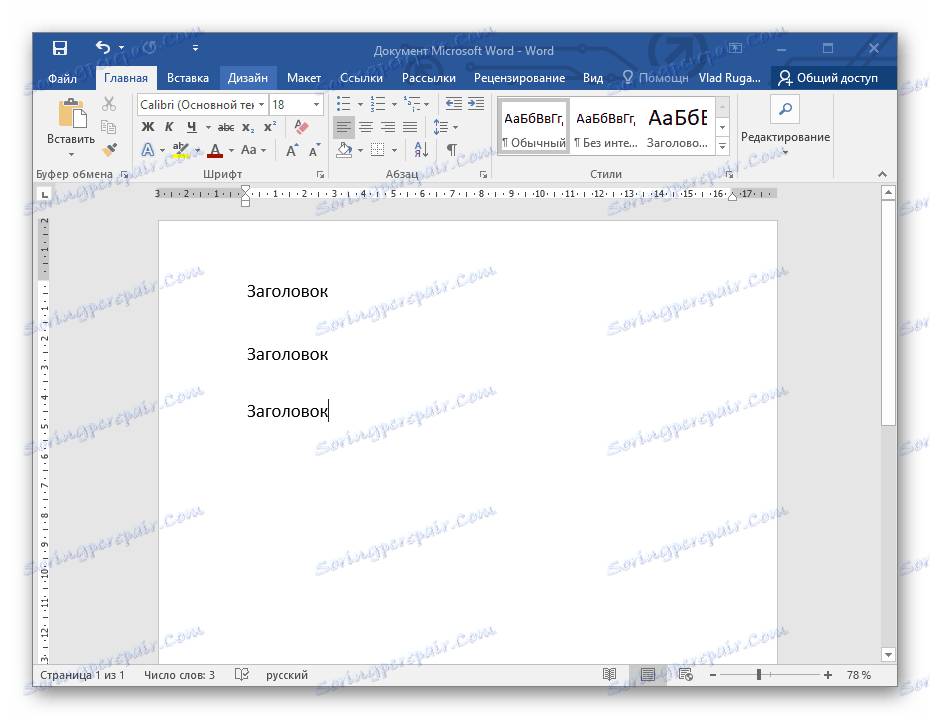
Task: Align text left
Action: coord(343,127)
